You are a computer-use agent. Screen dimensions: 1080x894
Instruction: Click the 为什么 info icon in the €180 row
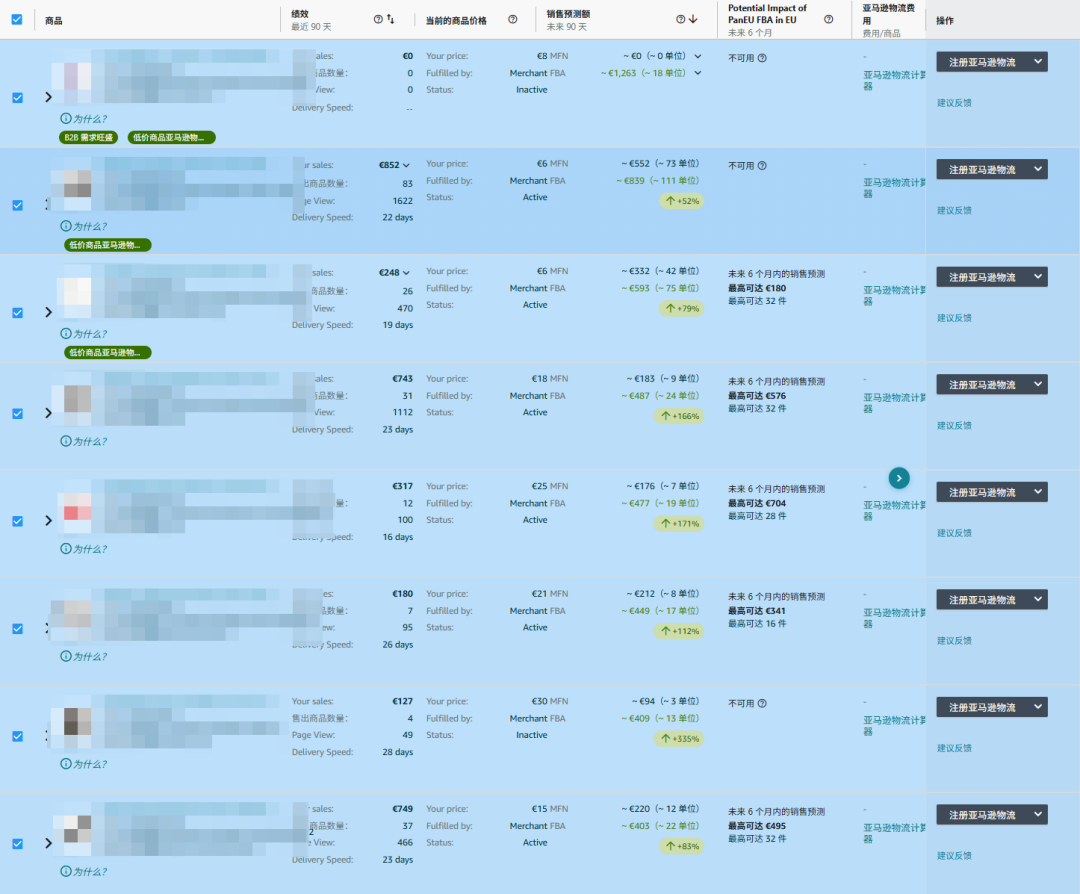(66, 656)
